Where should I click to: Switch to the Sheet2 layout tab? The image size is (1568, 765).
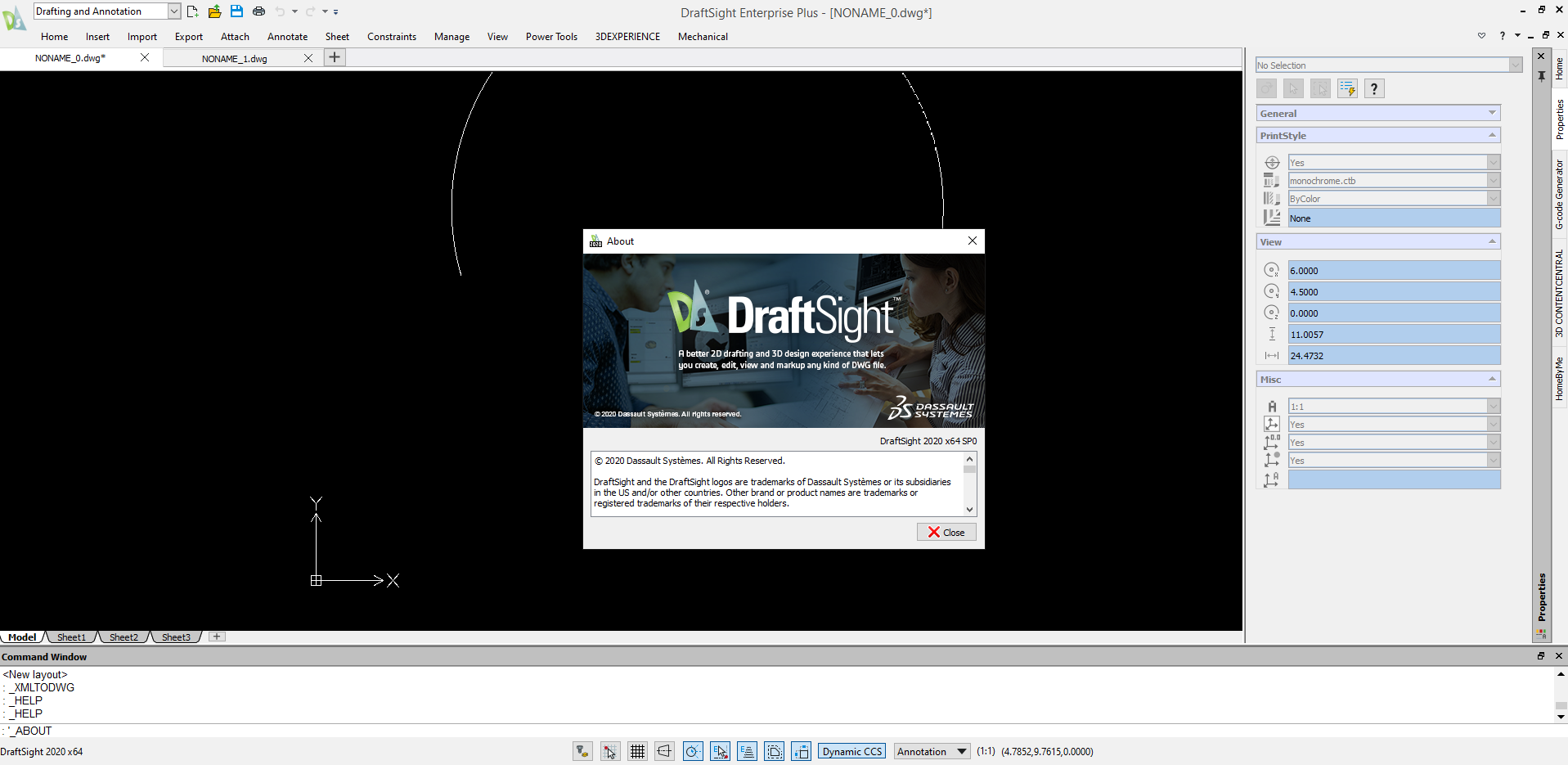[124, 637]
